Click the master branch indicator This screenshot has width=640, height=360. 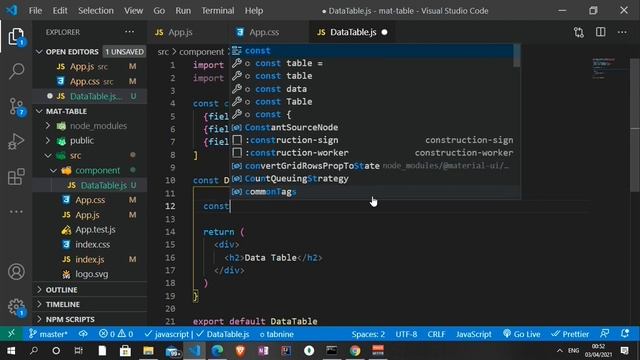click(48, 334)
